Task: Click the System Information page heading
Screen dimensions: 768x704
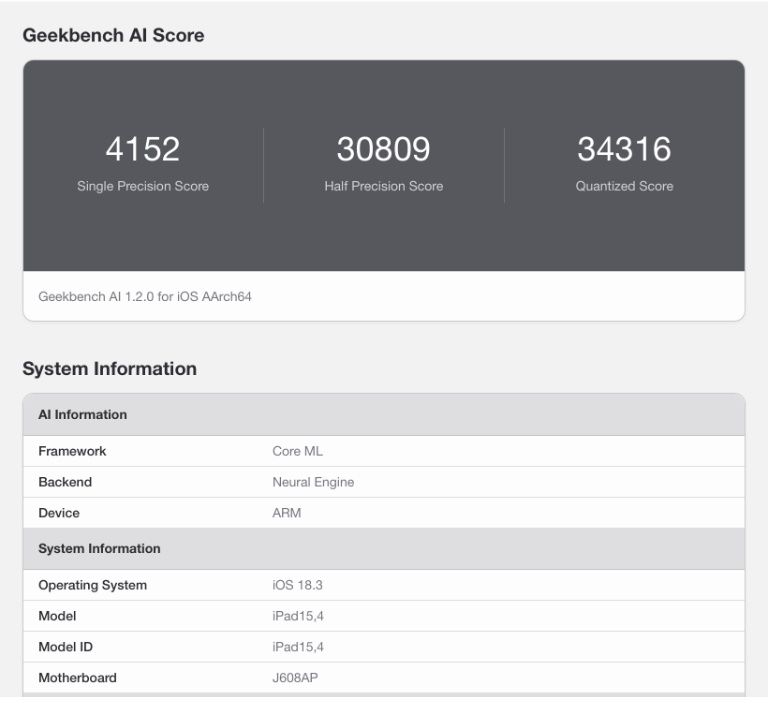Action: tap(110, 368)
